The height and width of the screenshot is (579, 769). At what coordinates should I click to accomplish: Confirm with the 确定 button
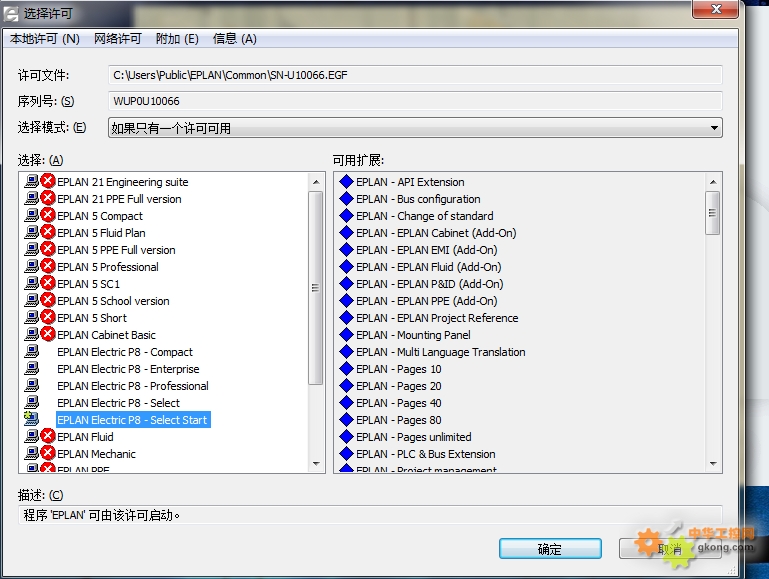point(550,549)
